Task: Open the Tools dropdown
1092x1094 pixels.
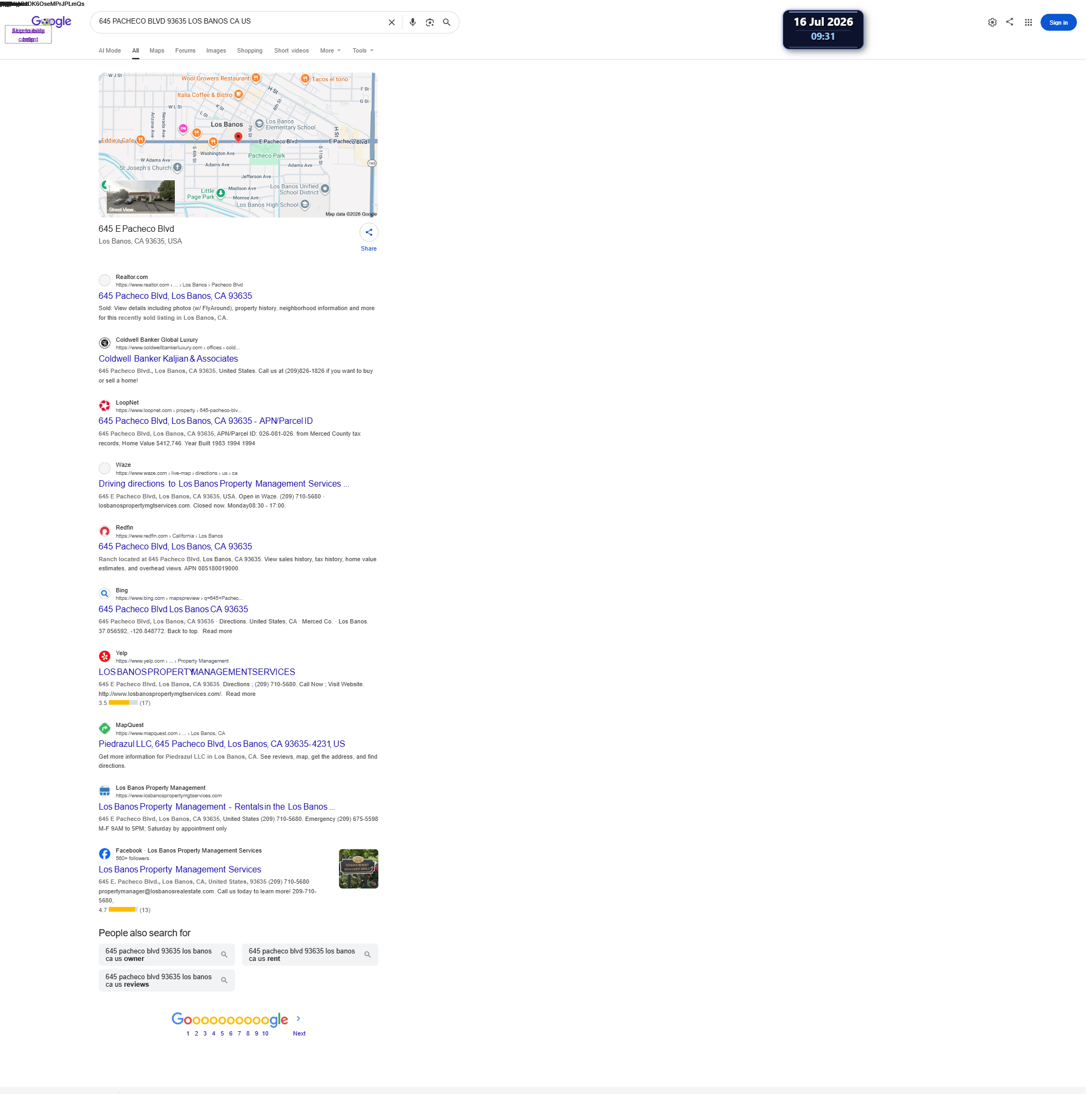Action: coord(365,51)
